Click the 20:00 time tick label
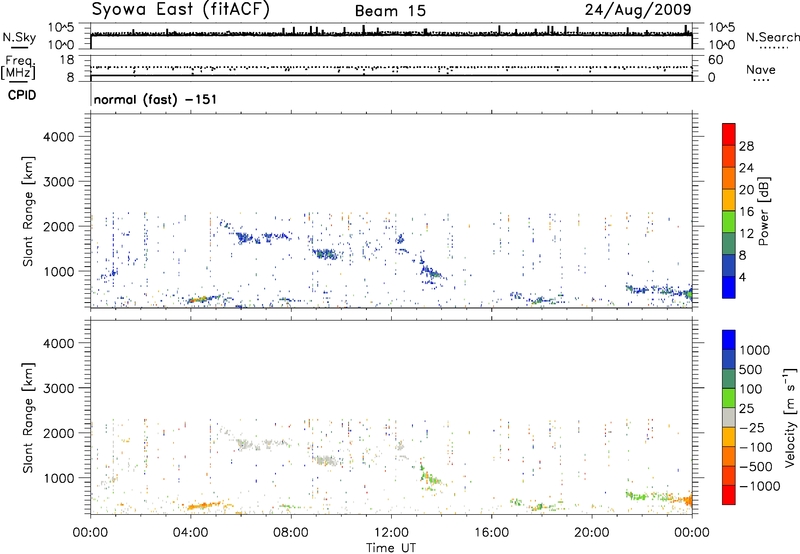The height and width of the screenshot is (554, 800). coord(591,533)
